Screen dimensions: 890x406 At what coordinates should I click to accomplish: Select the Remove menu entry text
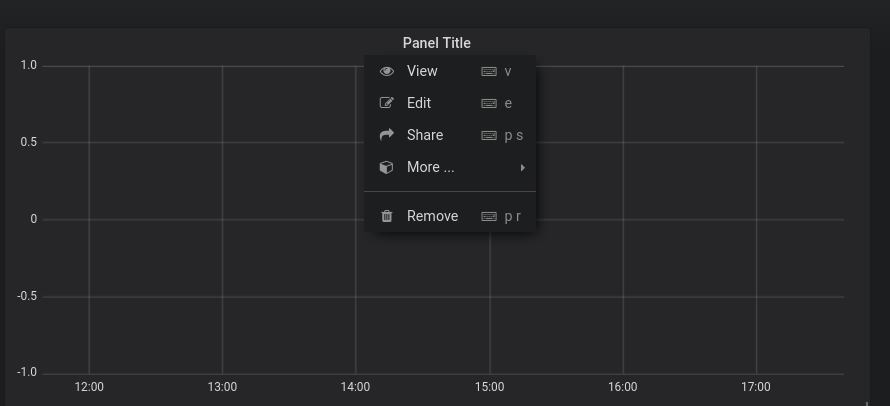(433, 216)
